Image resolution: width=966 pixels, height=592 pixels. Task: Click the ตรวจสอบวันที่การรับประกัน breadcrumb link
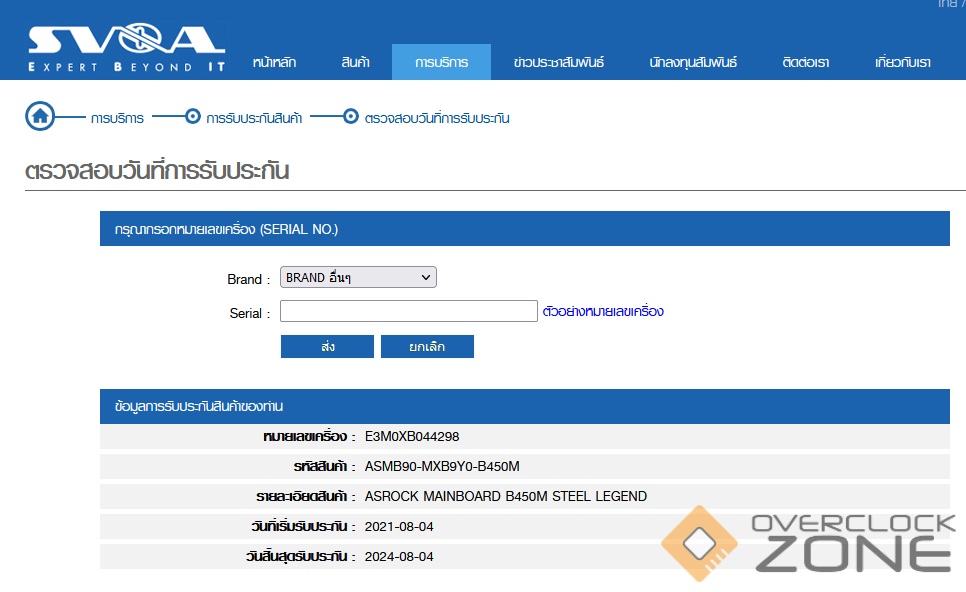[x=437, y=118]
